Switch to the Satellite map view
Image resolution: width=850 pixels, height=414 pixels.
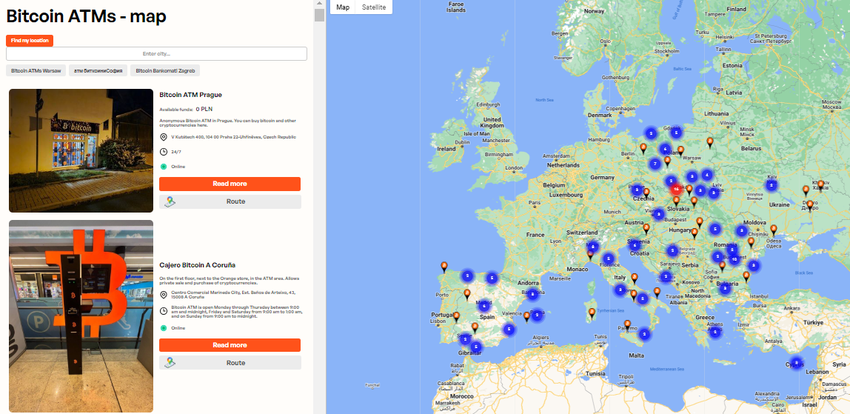point(372,7)
